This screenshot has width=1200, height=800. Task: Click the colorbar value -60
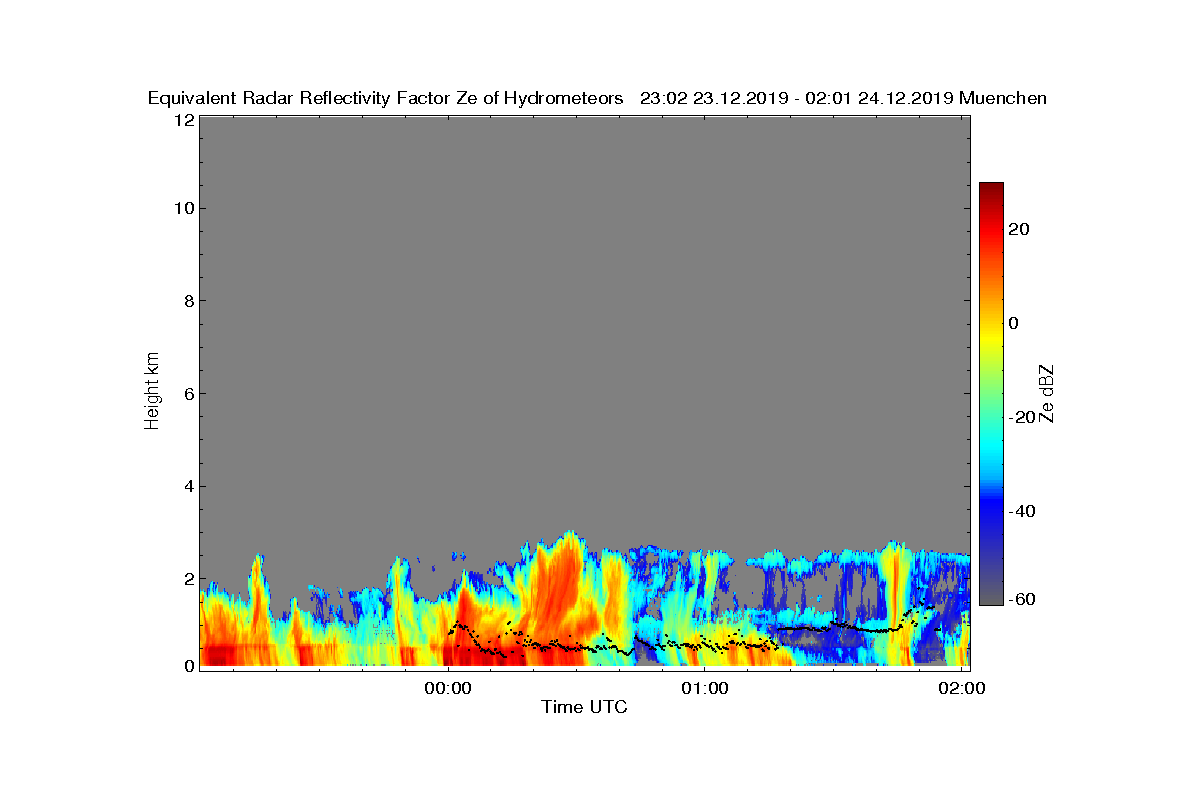[1019, 599]
